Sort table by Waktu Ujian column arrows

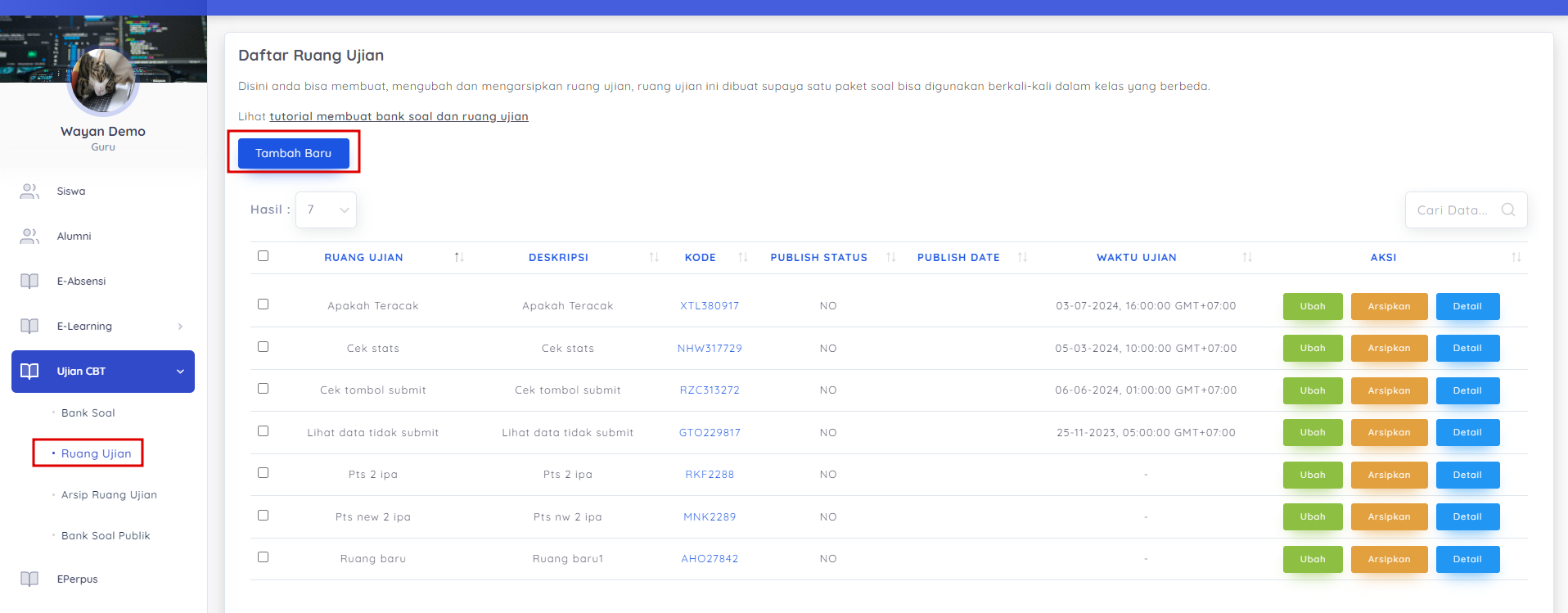tap(1247, 257)
